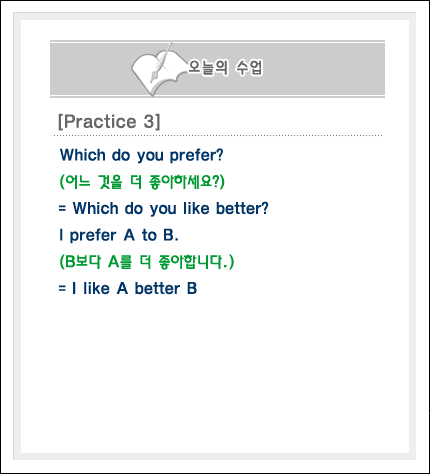This screenshot has width=430, height=474.
Task: Click the Korean line 어느 것을 더 좋아하세요?
Action: click(x=142, y=182)
